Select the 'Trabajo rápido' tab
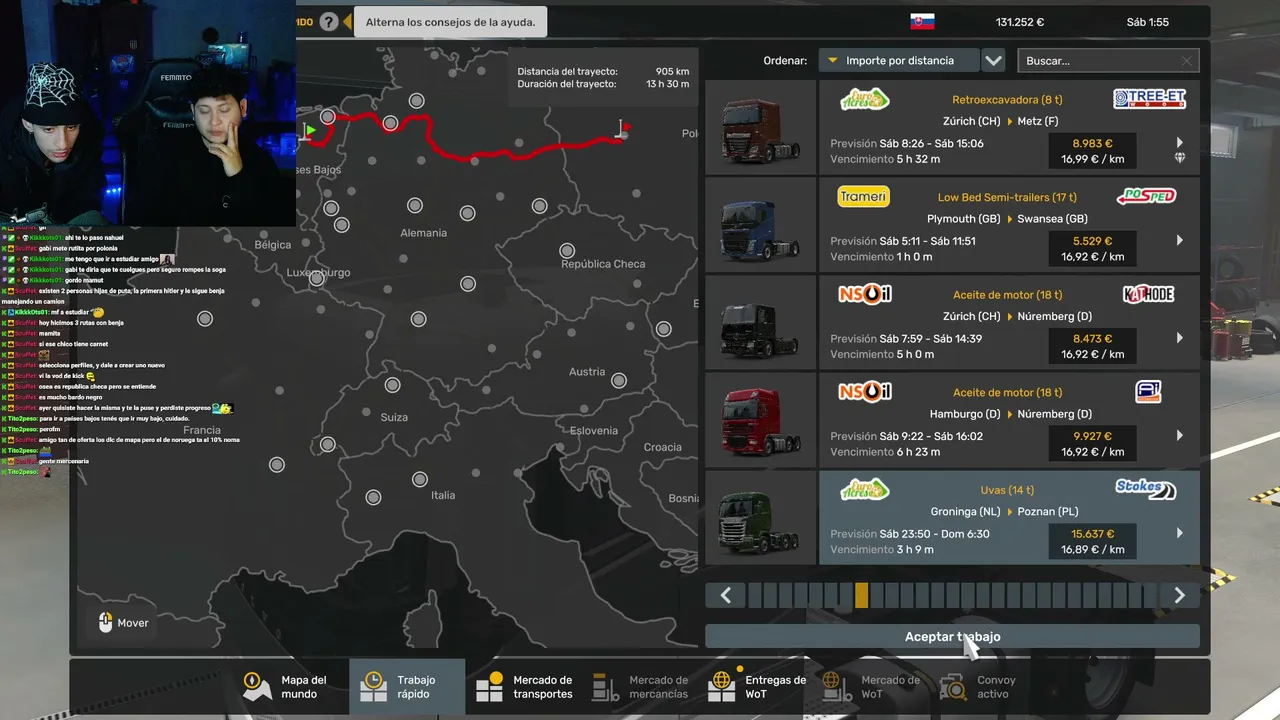 [x=407, y=687]
